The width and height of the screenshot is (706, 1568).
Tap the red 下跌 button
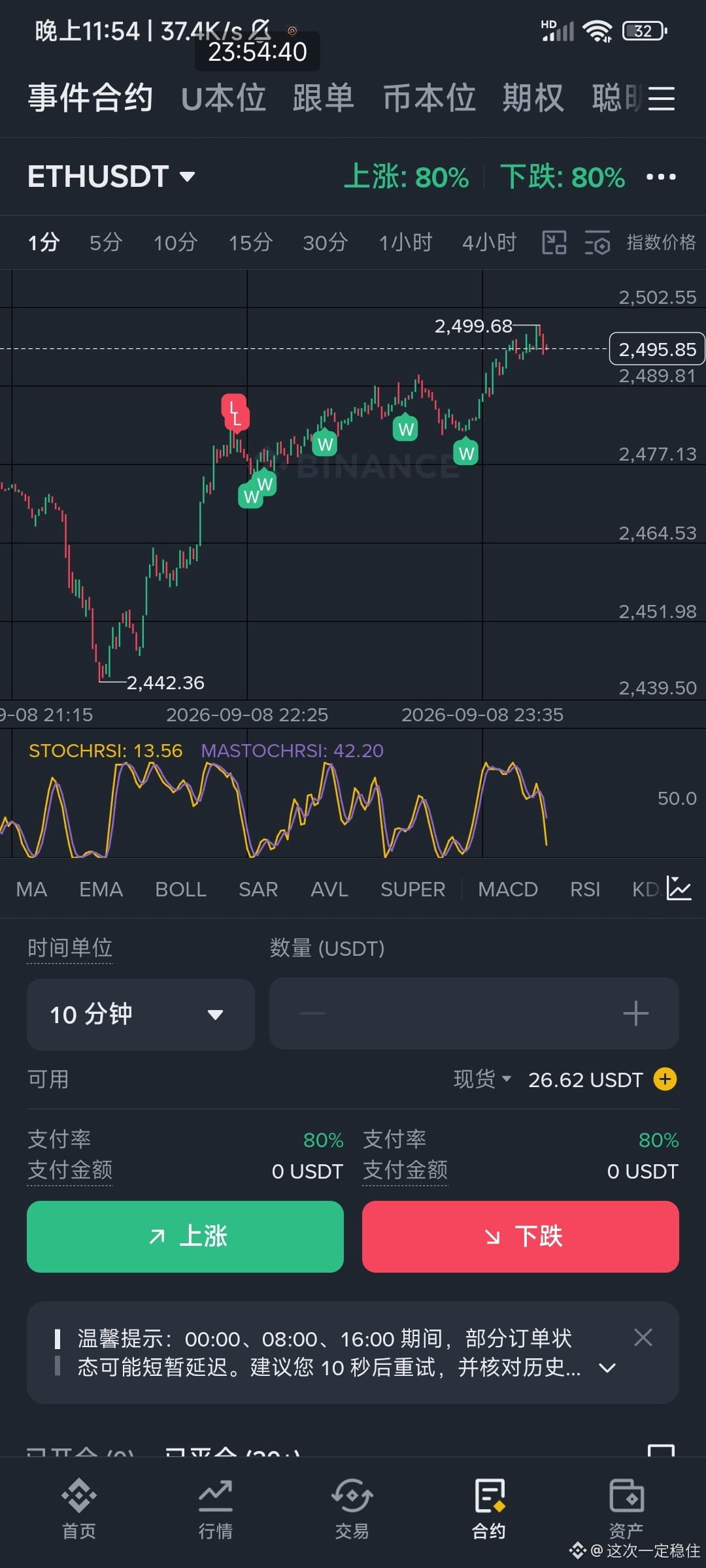coord(520,1236)
